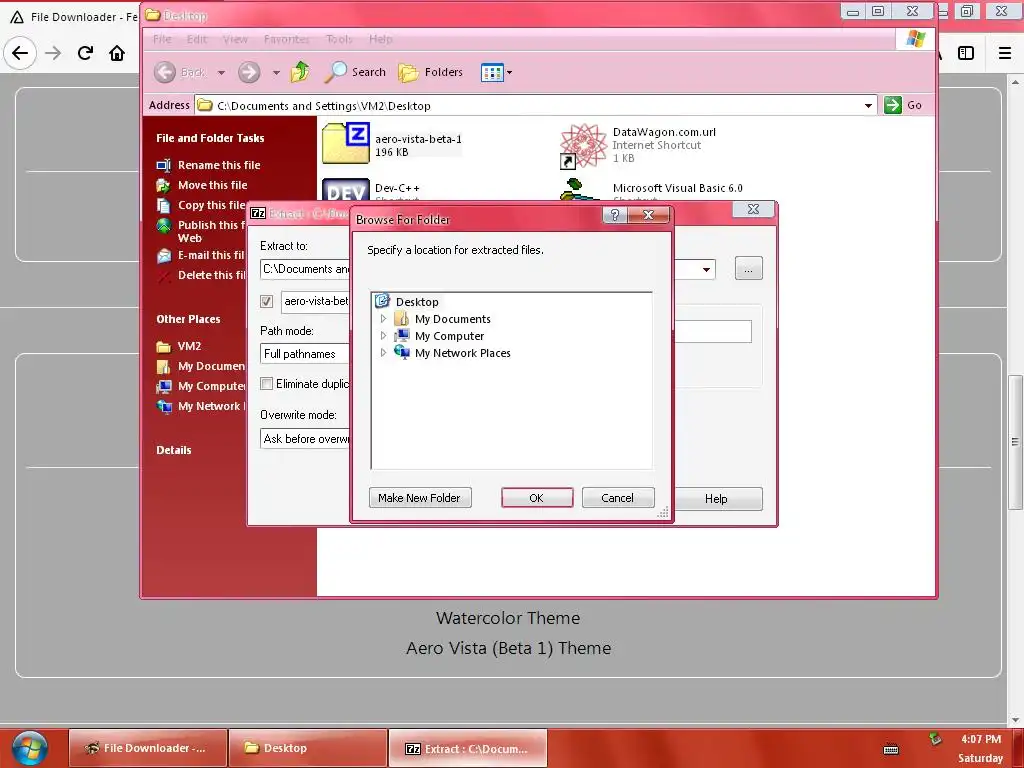This screenshot has height=768, width=1024.
Task: Open Views icon in Explorer toolbar
Action: 492,72
